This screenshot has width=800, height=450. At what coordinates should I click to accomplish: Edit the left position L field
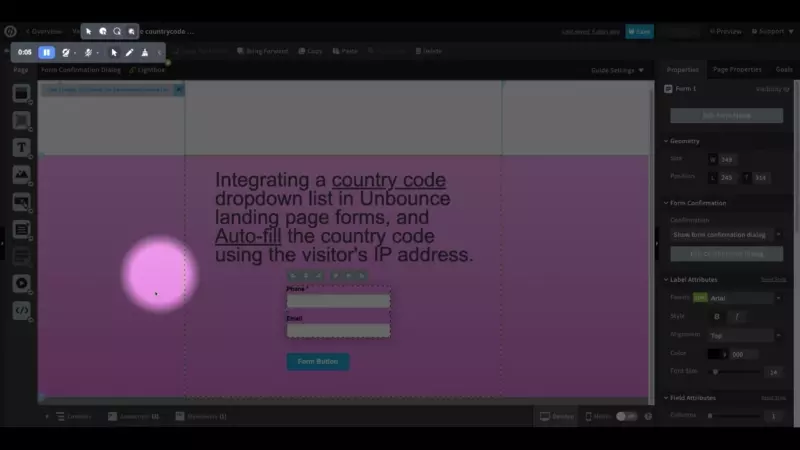pos(730,178)
